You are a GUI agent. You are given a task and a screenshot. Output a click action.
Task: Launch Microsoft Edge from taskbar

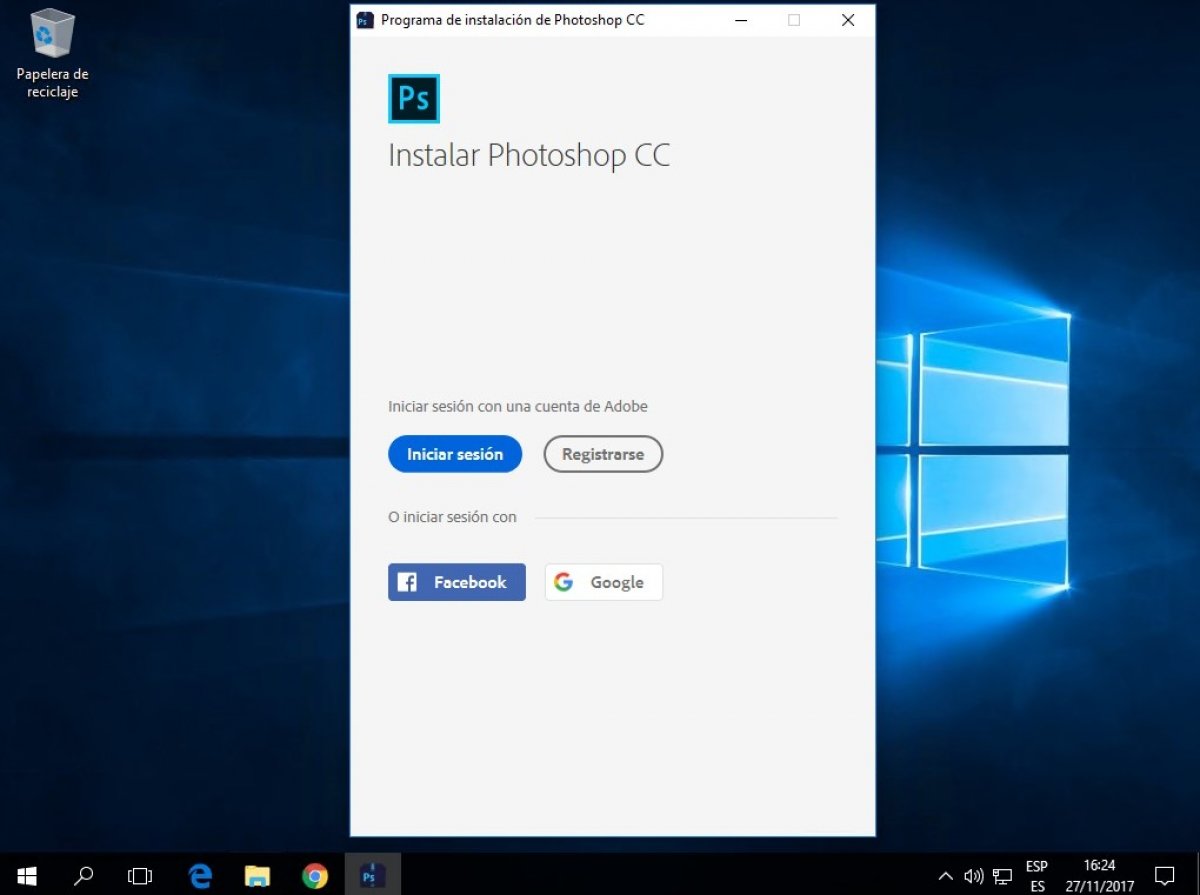201,876
